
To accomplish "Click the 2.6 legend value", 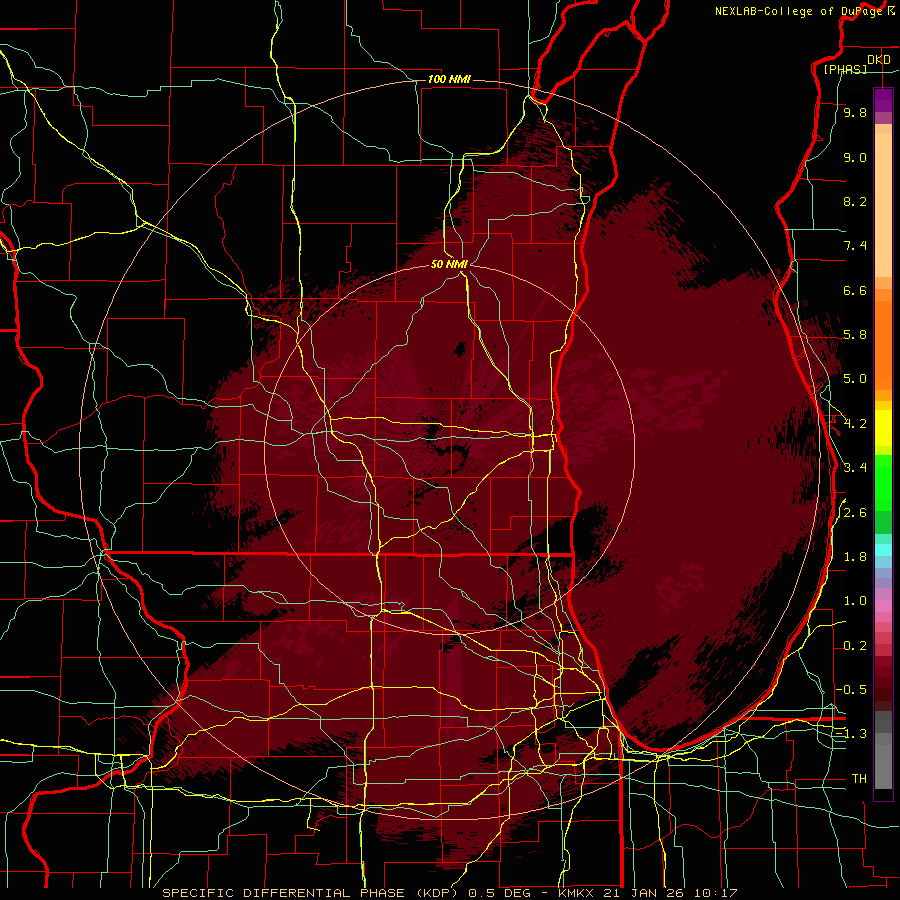I will (855, 513).
